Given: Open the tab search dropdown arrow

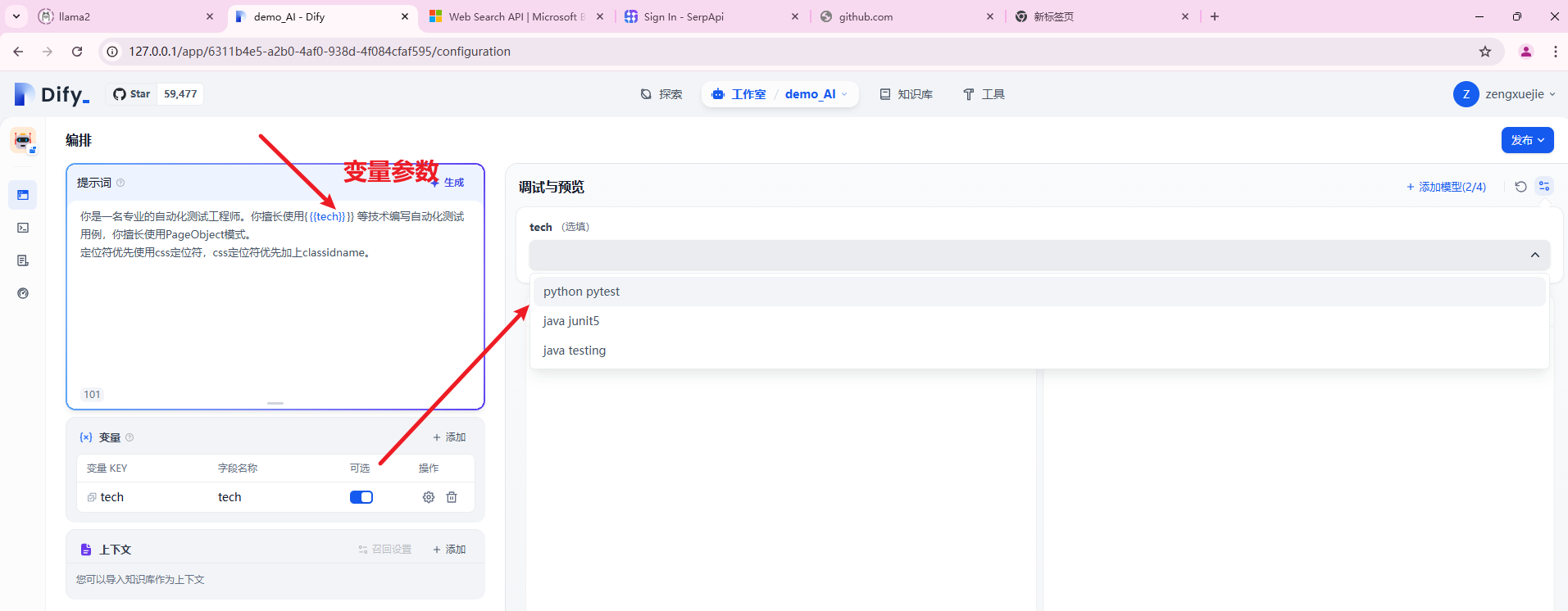Looking at the screenshot, I should 16,16.
